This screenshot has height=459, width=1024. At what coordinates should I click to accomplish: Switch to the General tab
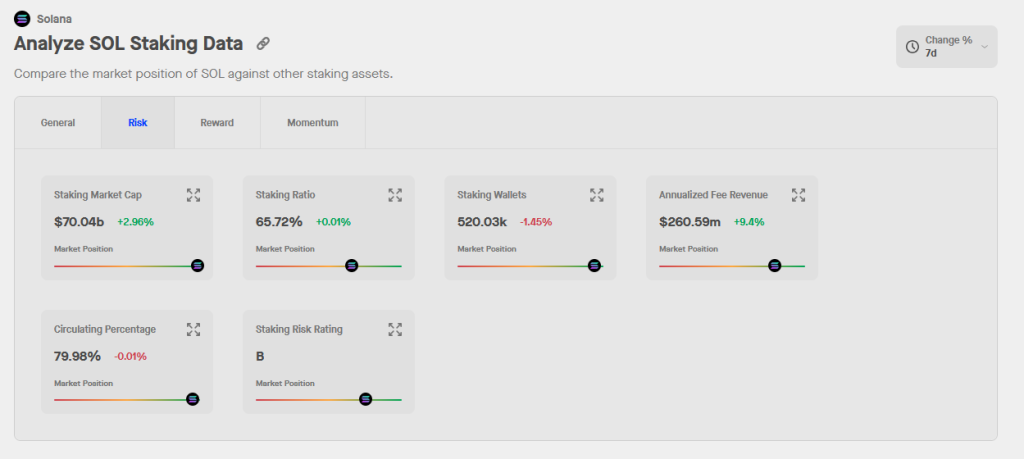[58, 123]
